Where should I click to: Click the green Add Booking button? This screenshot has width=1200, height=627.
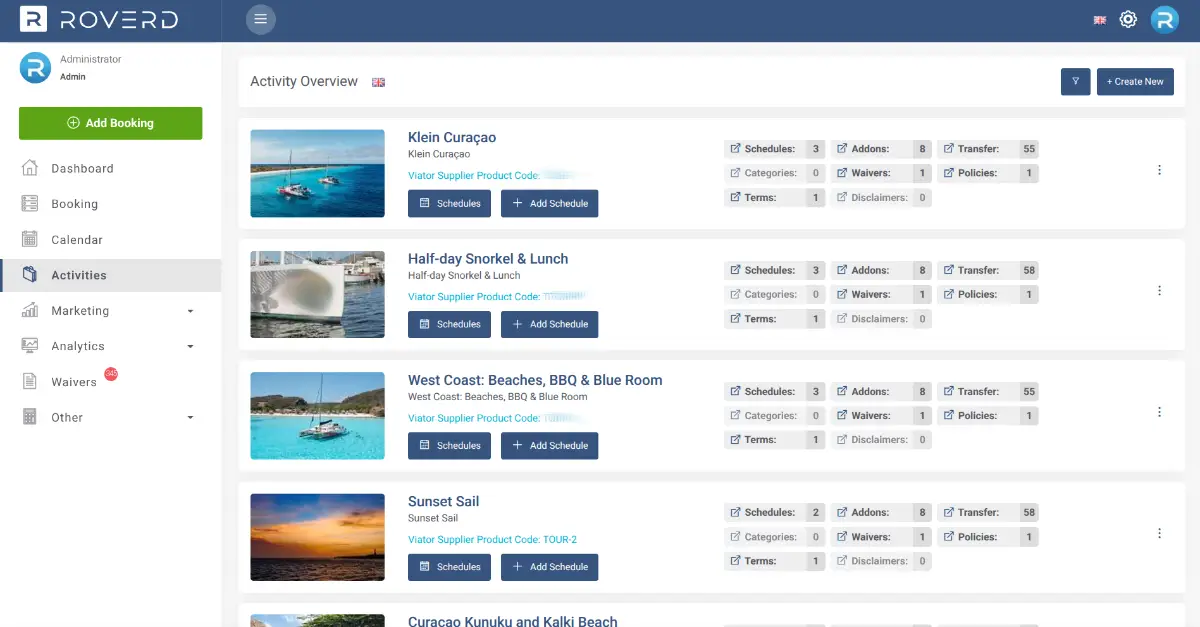tap(110, 123)
